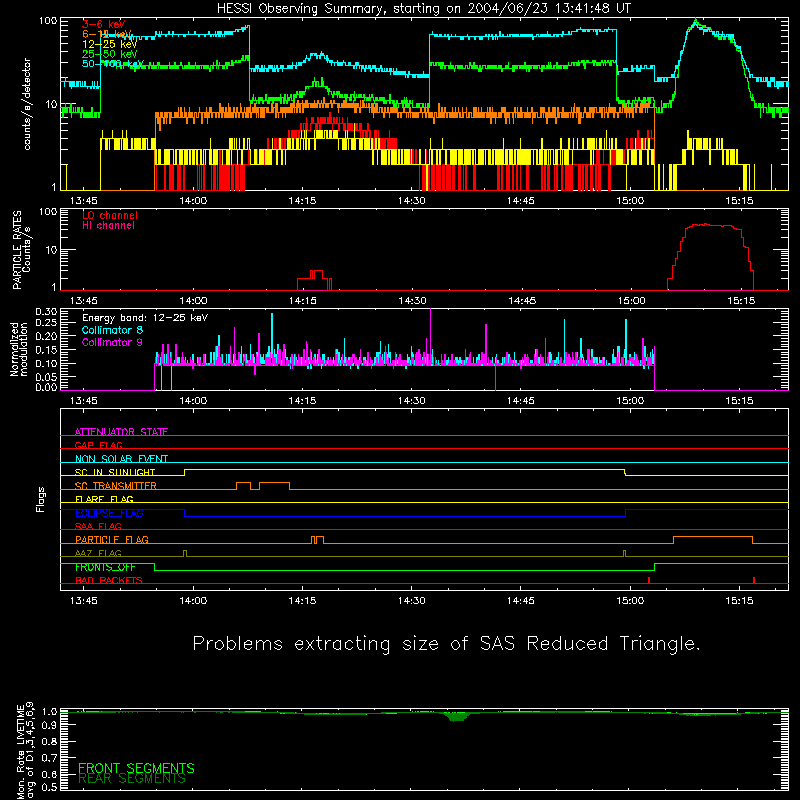Click the Energy band: 12-25 keV text
The height and width of the screenshot is (800, 800).
pyautogui.click(x=145, y=318)
